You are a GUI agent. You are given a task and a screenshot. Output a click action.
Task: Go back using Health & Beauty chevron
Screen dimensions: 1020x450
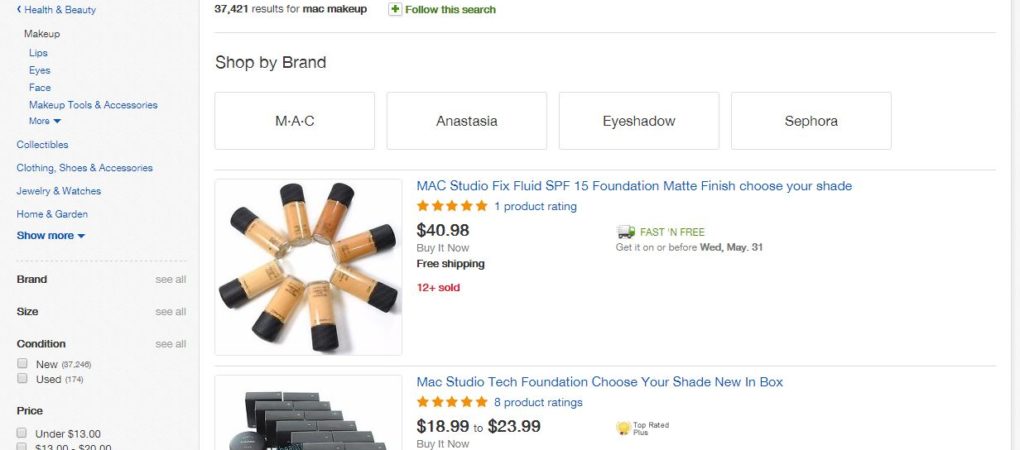[19, 10]
